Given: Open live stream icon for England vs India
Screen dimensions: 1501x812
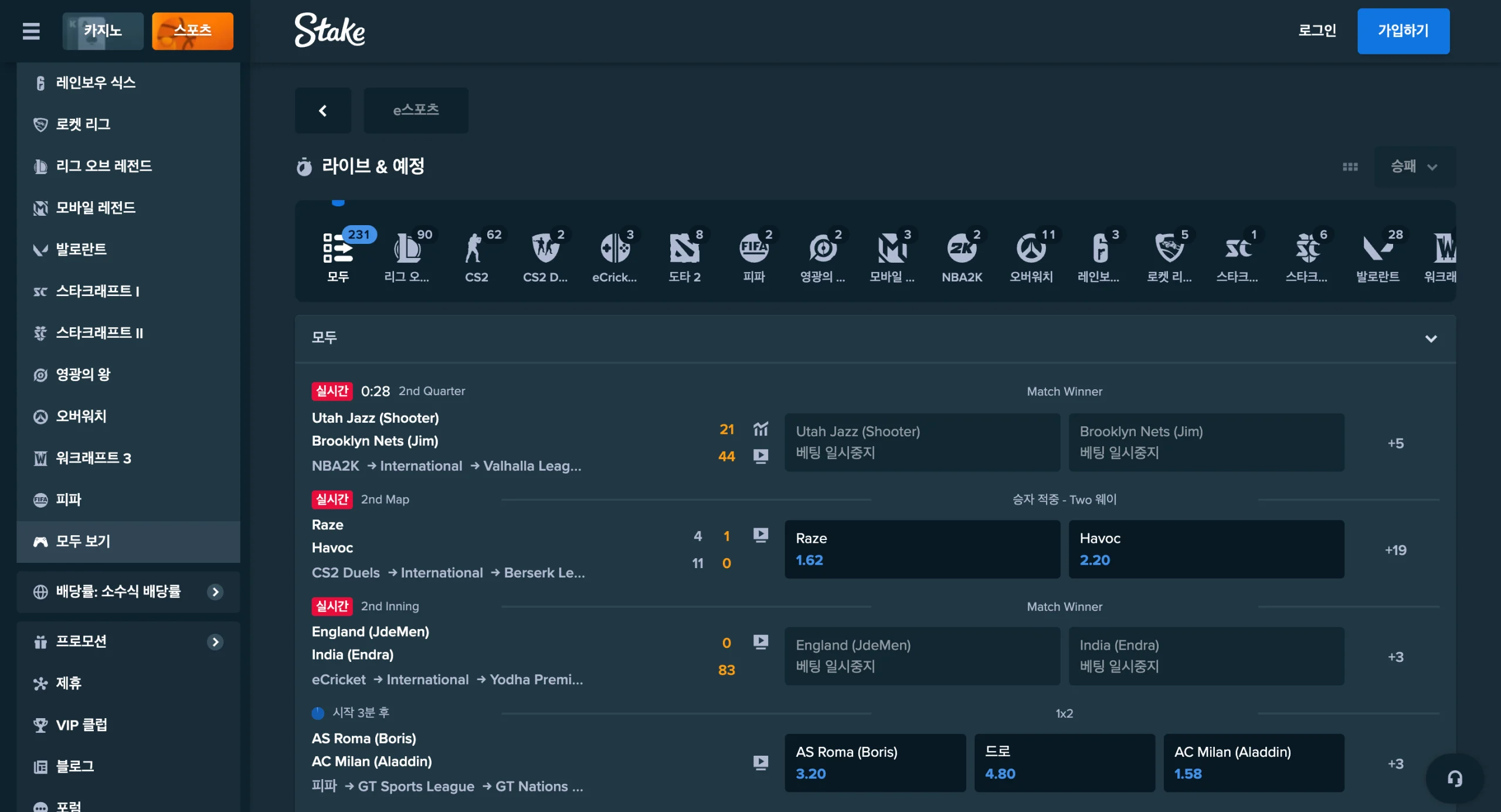Looking at the screenshot, I should 760,642.
